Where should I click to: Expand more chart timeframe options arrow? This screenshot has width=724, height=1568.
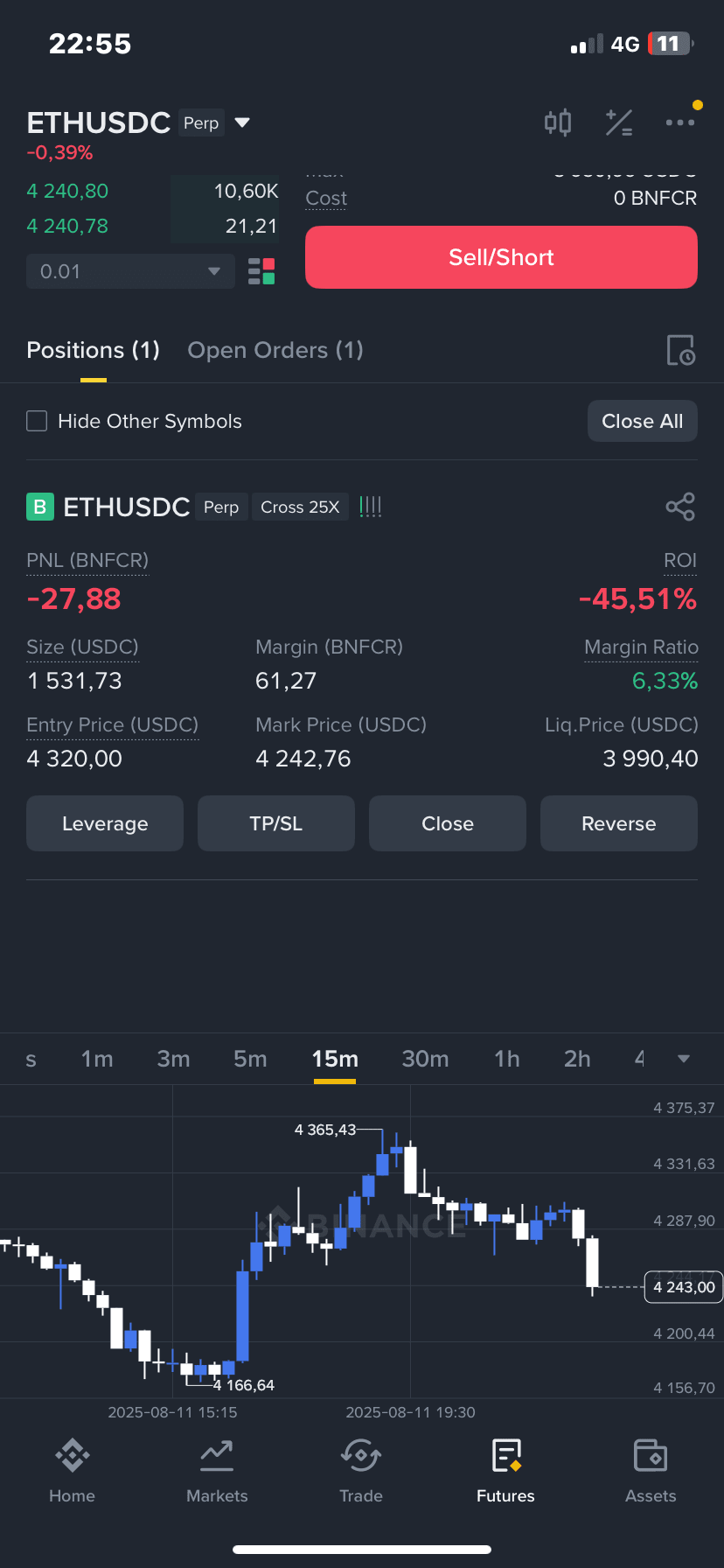click(684, 1059)
